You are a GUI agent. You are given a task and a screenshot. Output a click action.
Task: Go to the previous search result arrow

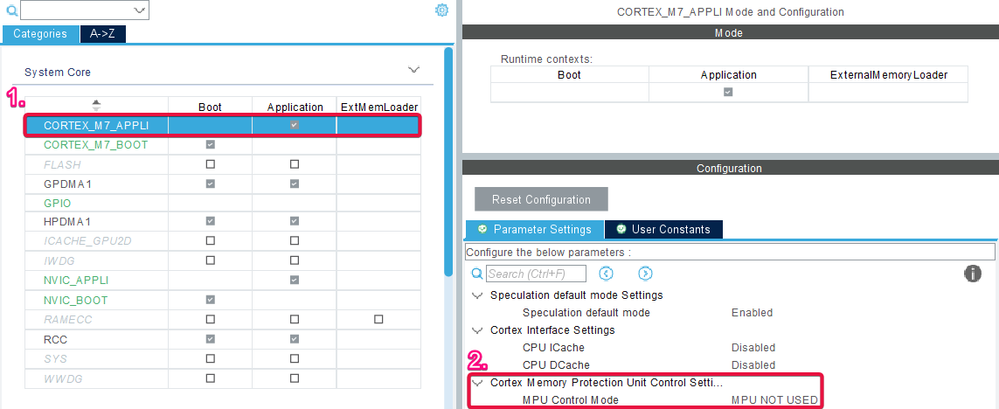[606, 273]
